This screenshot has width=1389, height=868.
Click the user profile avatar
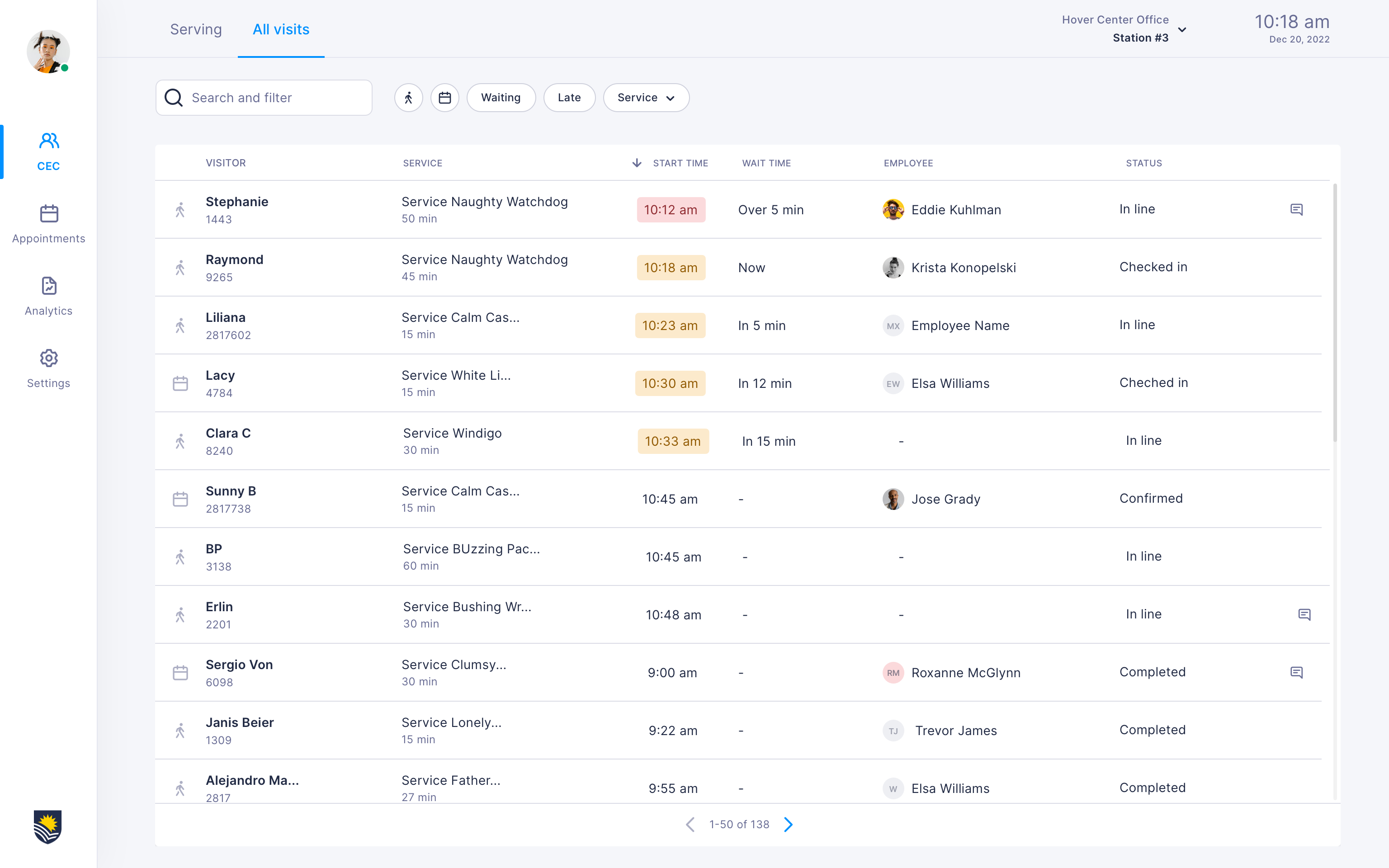pos(48,52)
